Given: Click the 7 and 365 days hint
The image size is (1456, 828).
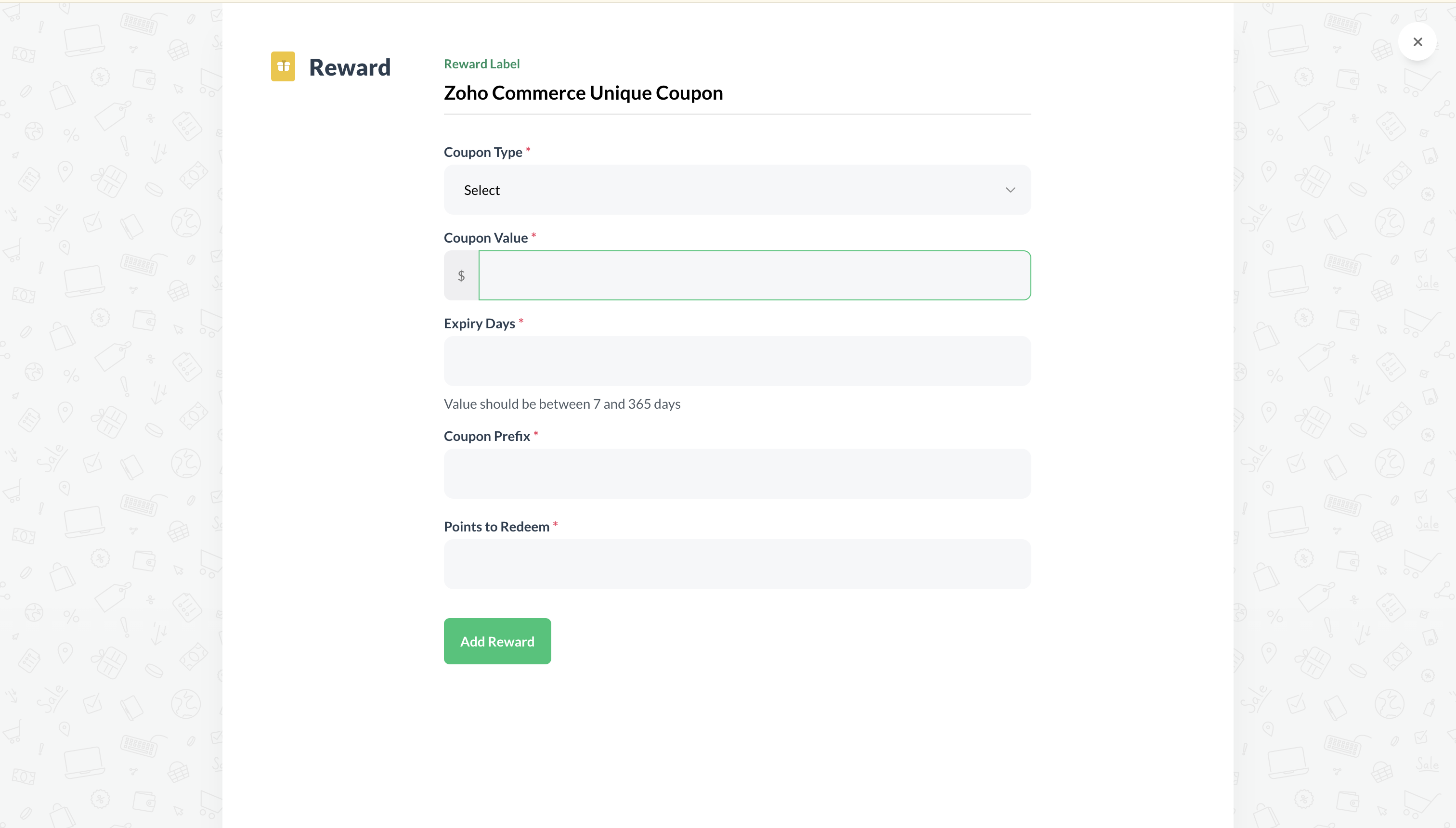Looking at the screenshot, I should tap(561, 404).
